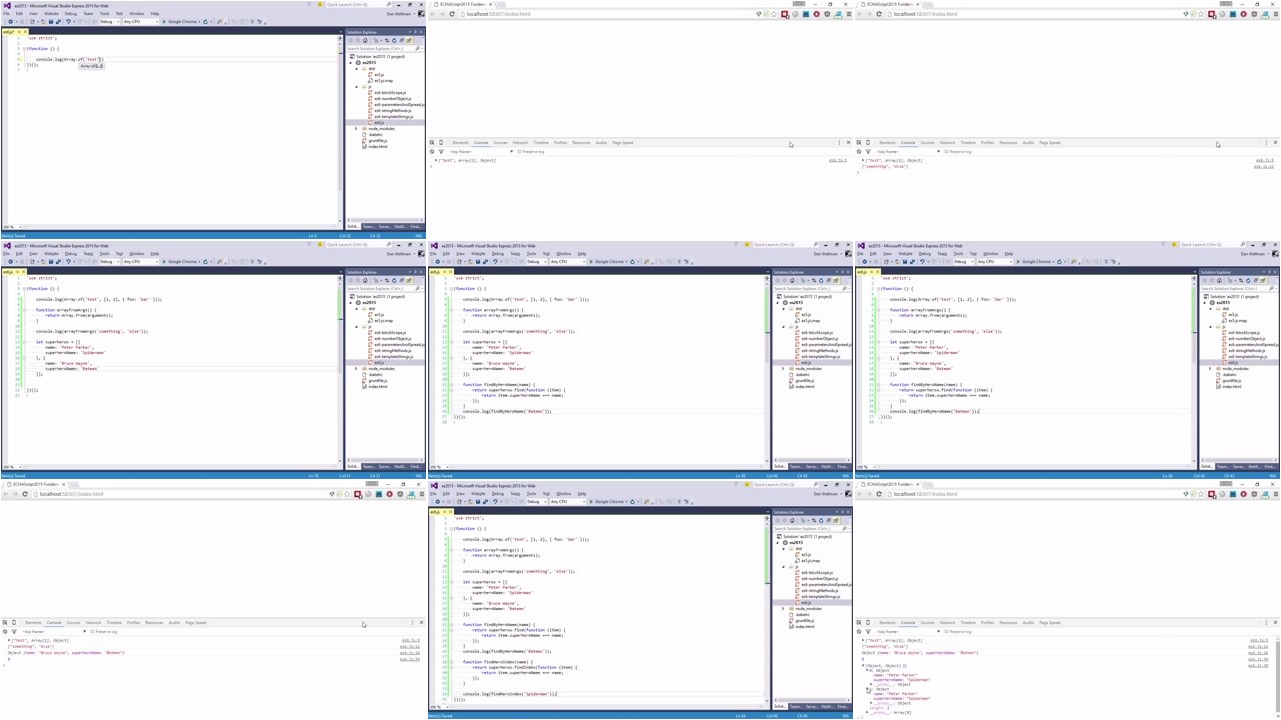
Task: Toggle console filter icon in Chrome with two console lines
Action: click(x=868, y=151)
